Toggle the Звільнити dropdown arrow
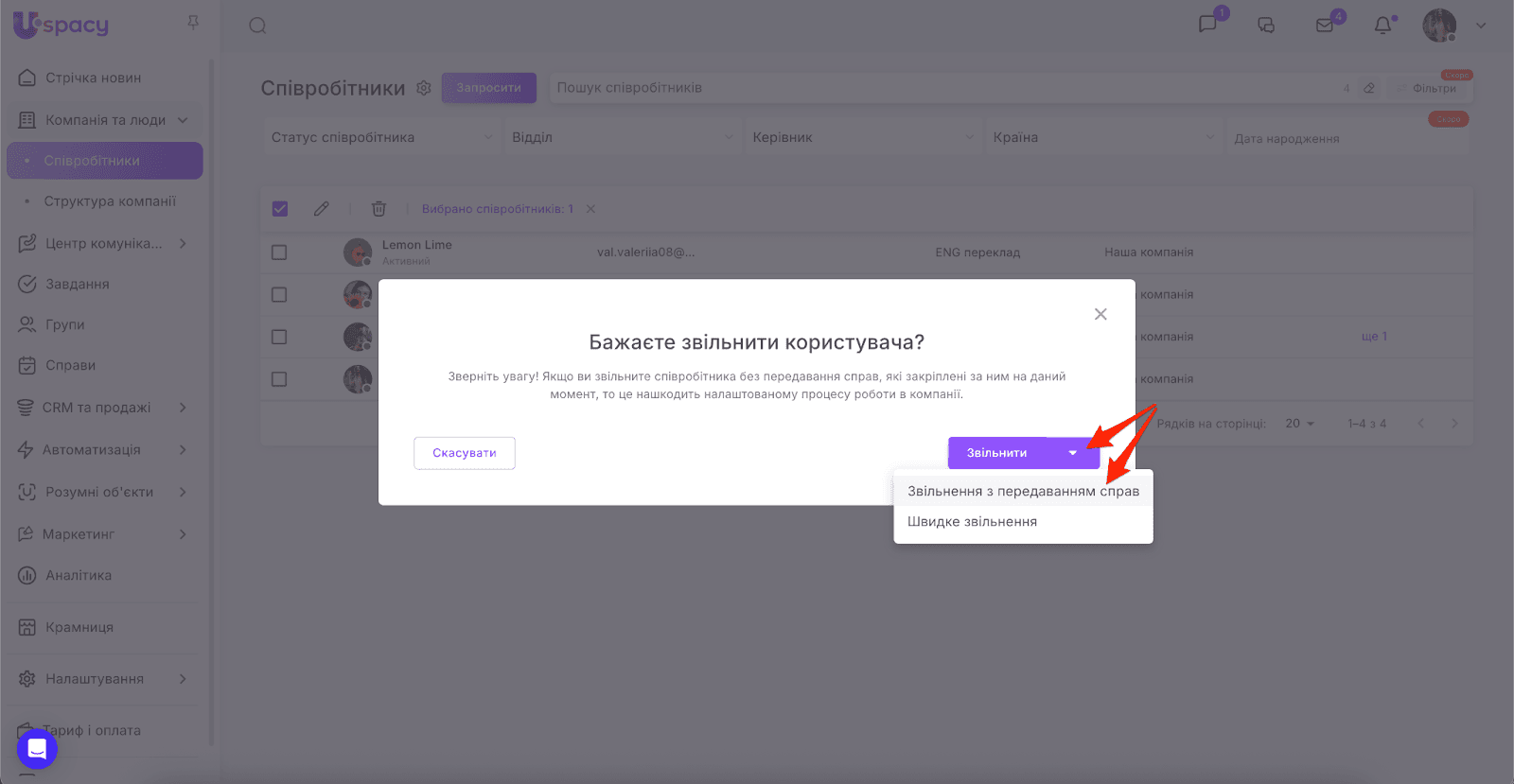 point(1073,453)
